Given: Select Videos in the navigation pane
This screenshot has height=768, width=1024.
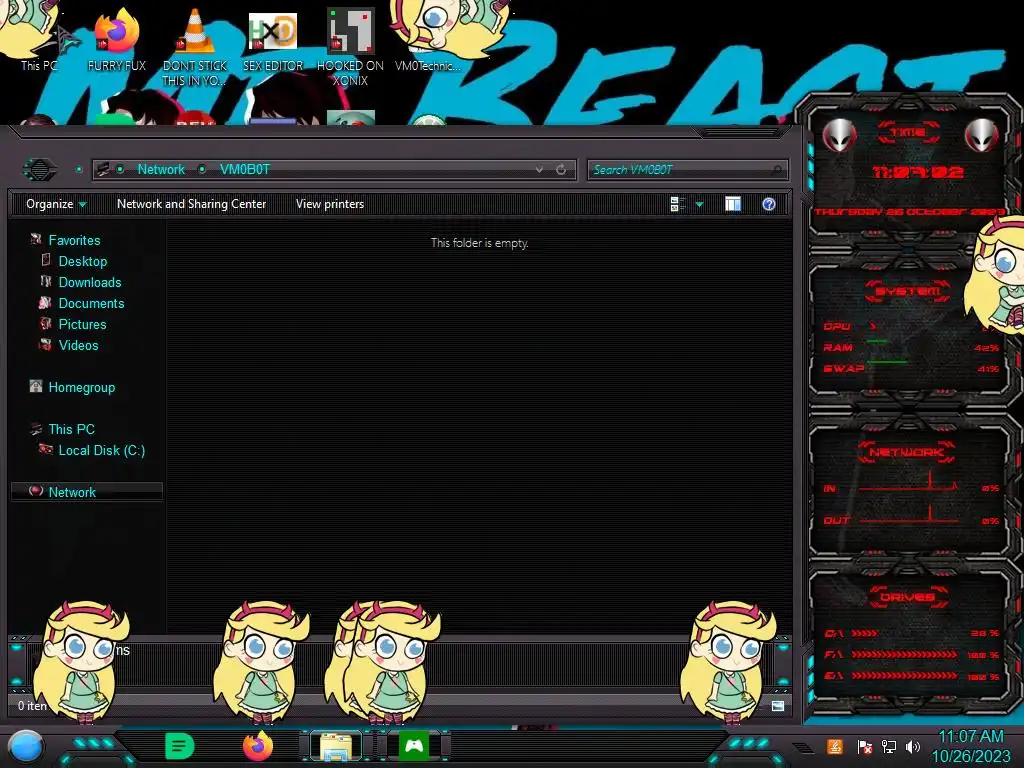Looking at the screenshot, I should coord(78,345).
